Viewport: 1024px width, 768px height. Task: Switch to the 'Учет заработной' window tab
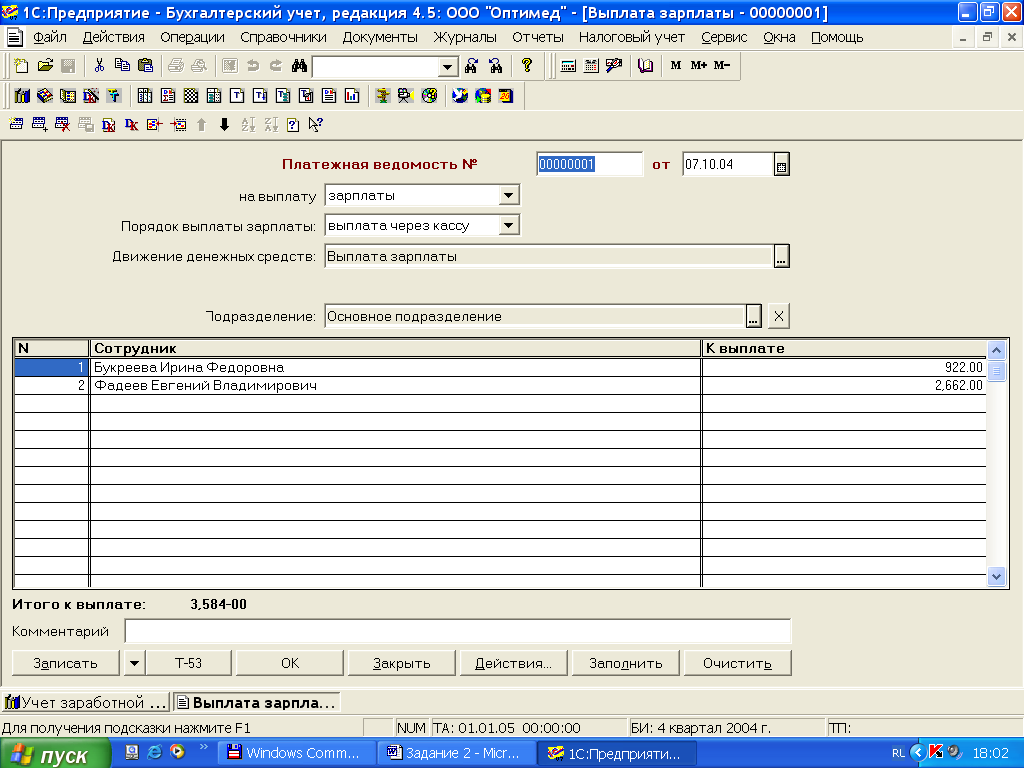[87, 702]
